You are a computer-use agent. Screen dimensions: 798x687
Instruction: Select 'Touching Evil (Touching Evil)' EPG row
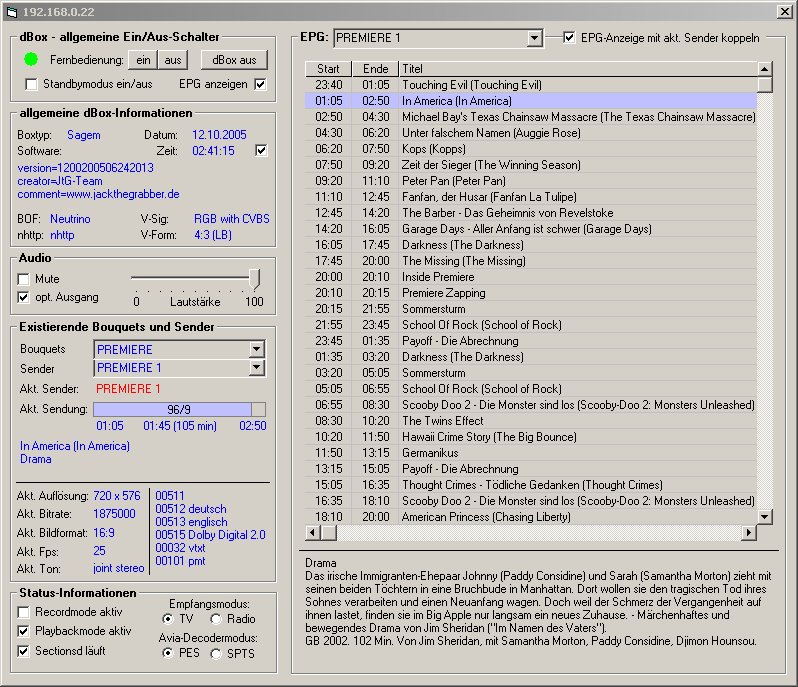click(x=530, y=84)
